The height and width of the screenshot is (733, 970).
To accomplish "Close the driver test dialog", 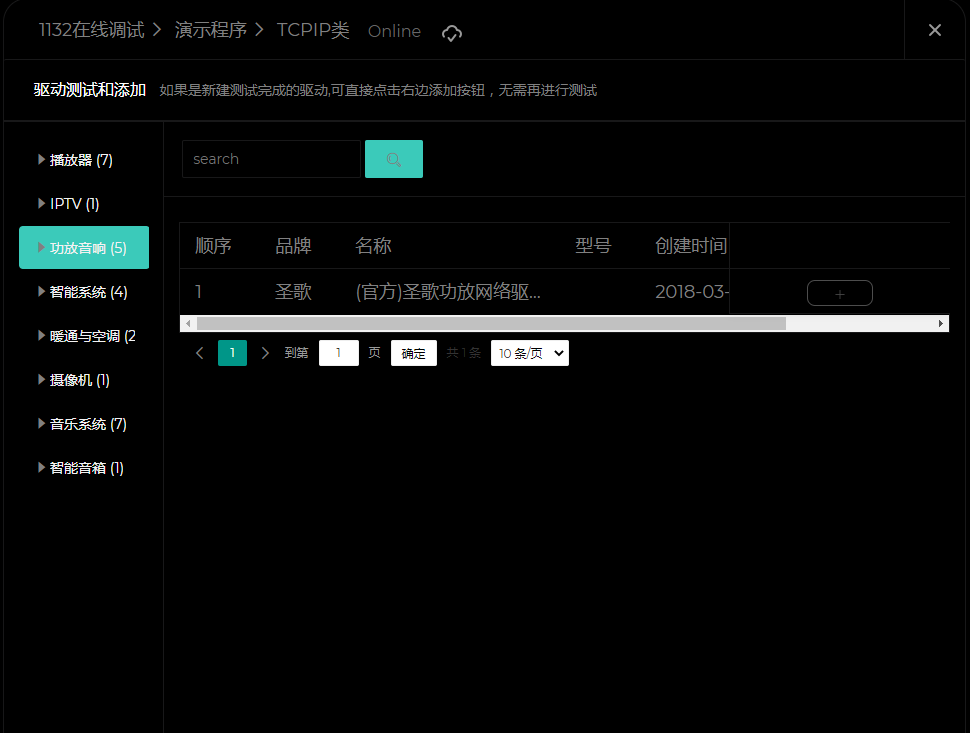I will (935, 30).
